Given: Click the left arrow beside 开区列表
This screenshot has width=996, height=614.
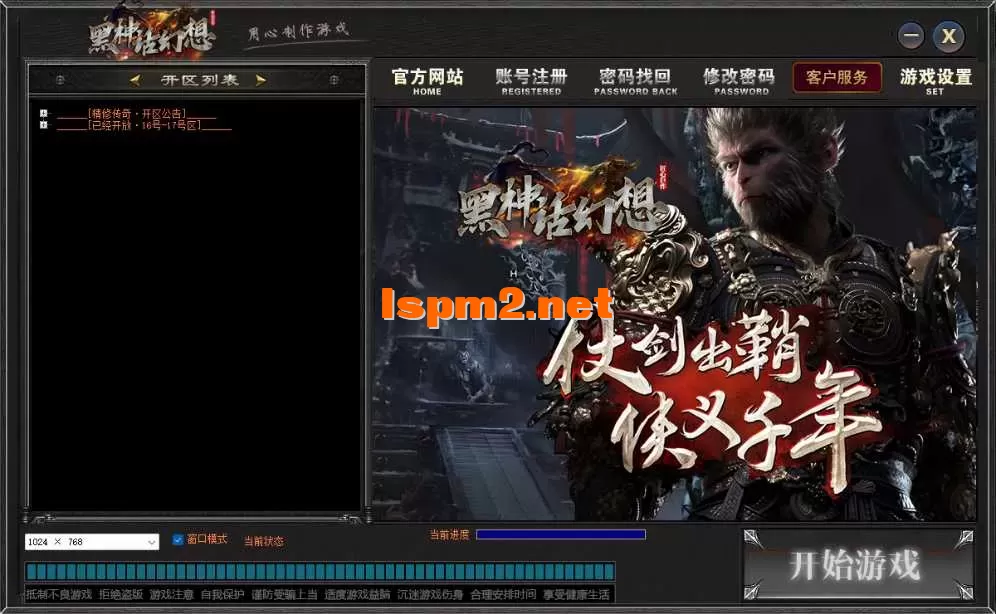Looking at the screenshot, I should tap(135, 80).
